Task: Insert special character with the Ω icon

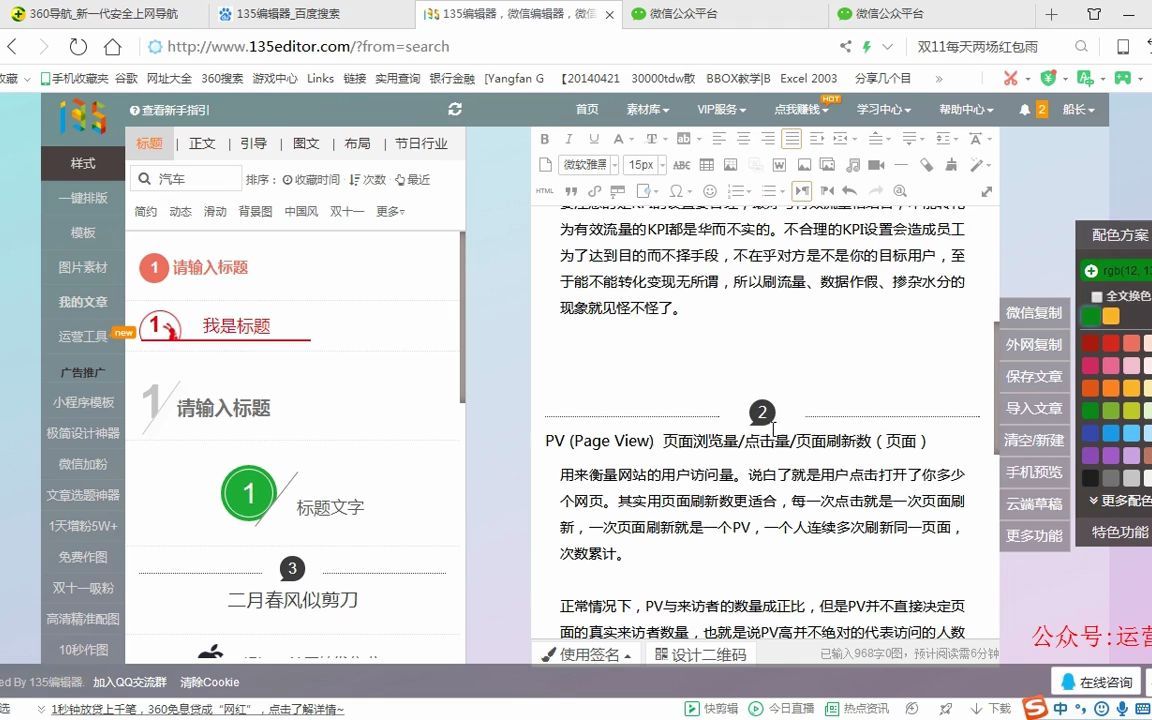Action: [675, 190]
